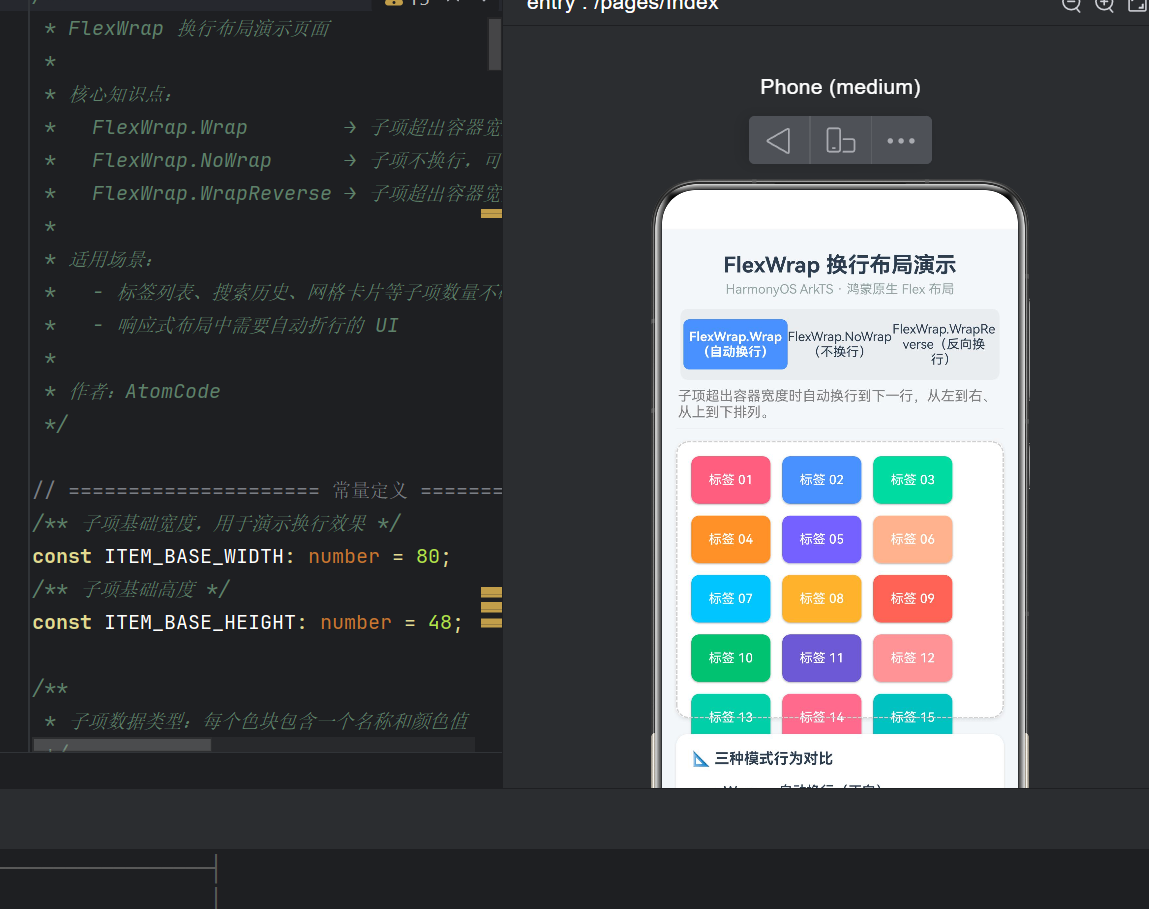Viewport: 1149px width, 909px height.
Task: Click the value 80 in code
Action: [428, 556]
